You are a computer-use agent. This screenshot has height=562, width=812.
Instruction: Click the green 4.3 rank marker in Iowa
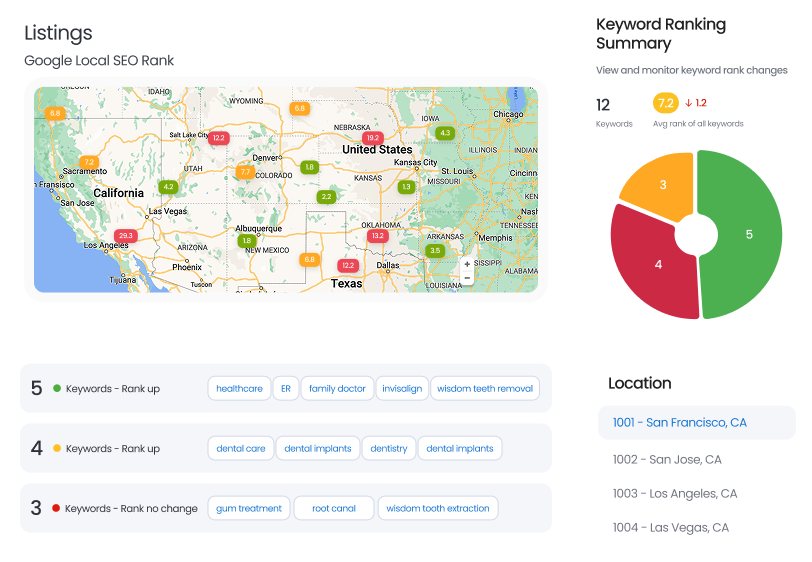point(445,133)
